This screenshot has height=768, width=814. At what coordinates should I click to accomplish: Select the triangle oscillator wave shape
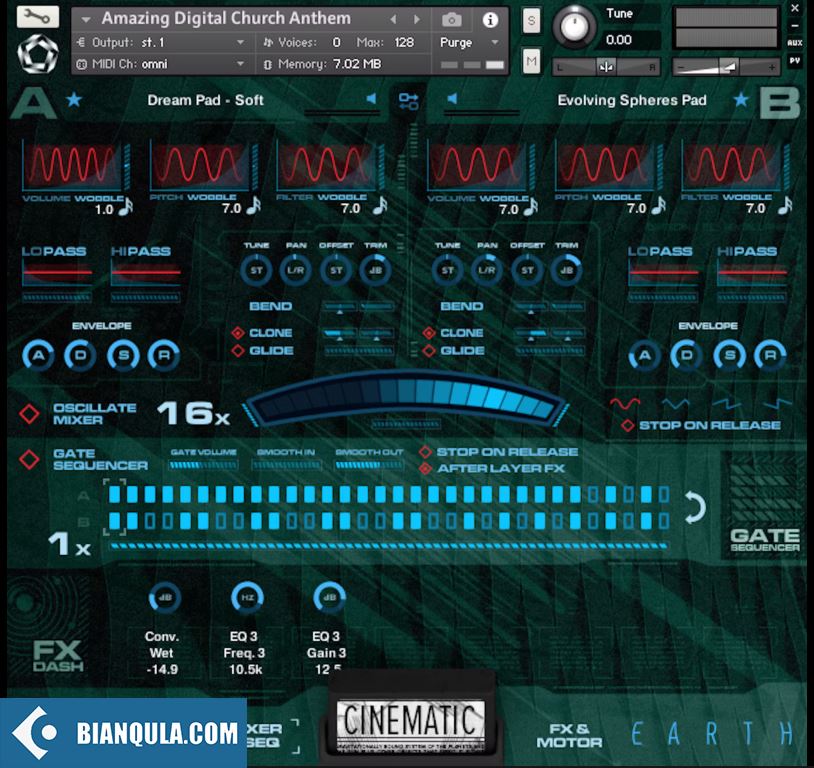676,403
